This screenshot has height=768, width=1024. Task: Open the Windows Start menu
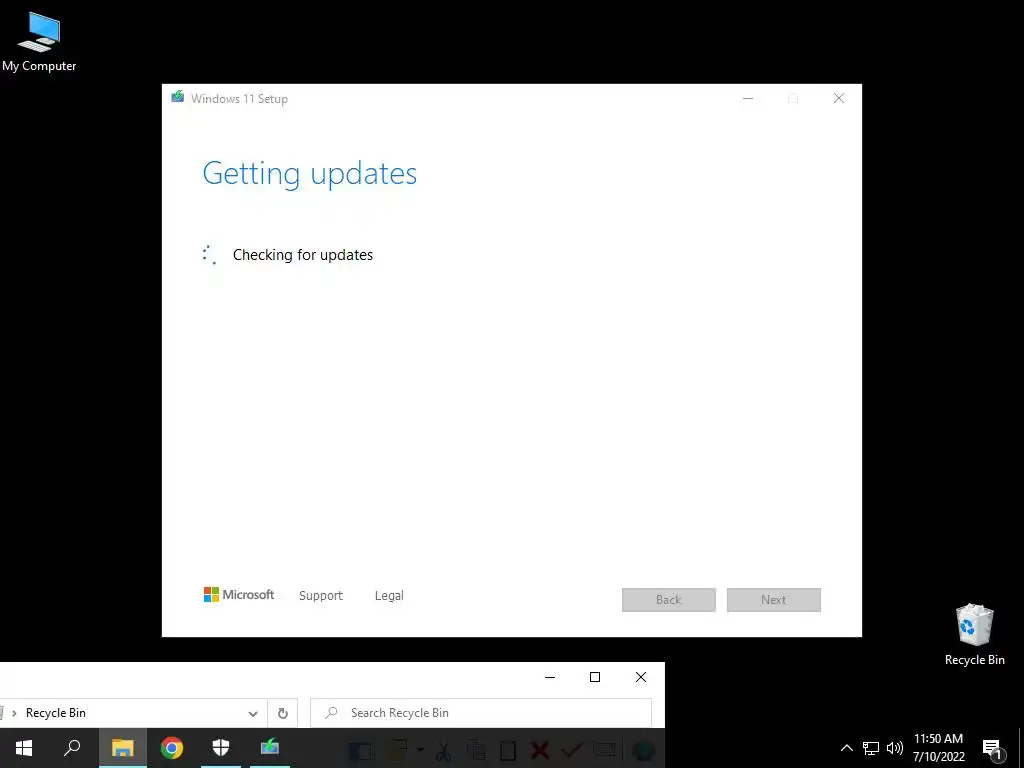24,748
